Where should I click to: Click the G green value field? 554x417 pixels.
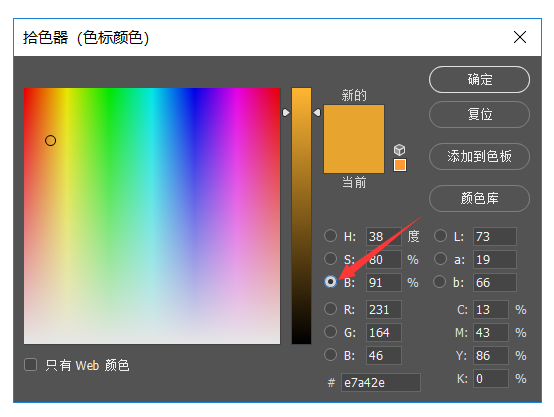384,333
